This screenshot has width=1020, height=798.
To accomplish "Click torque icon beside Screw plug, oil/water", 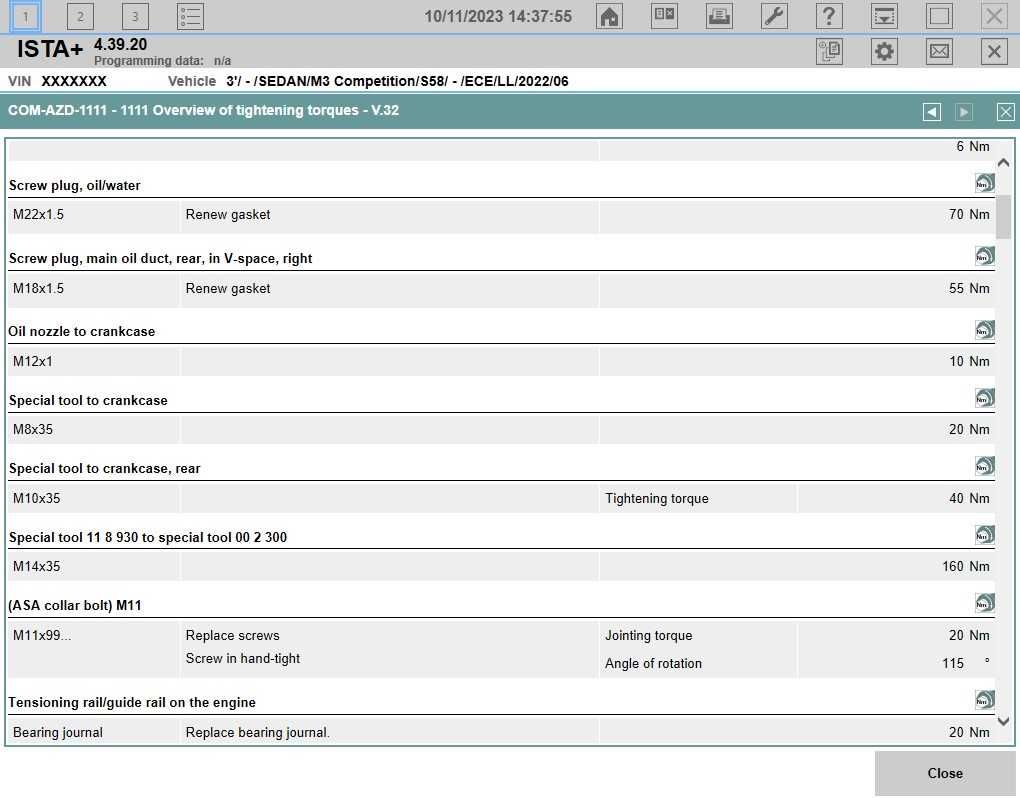I will pyautogui.click(x=984, y=183).
